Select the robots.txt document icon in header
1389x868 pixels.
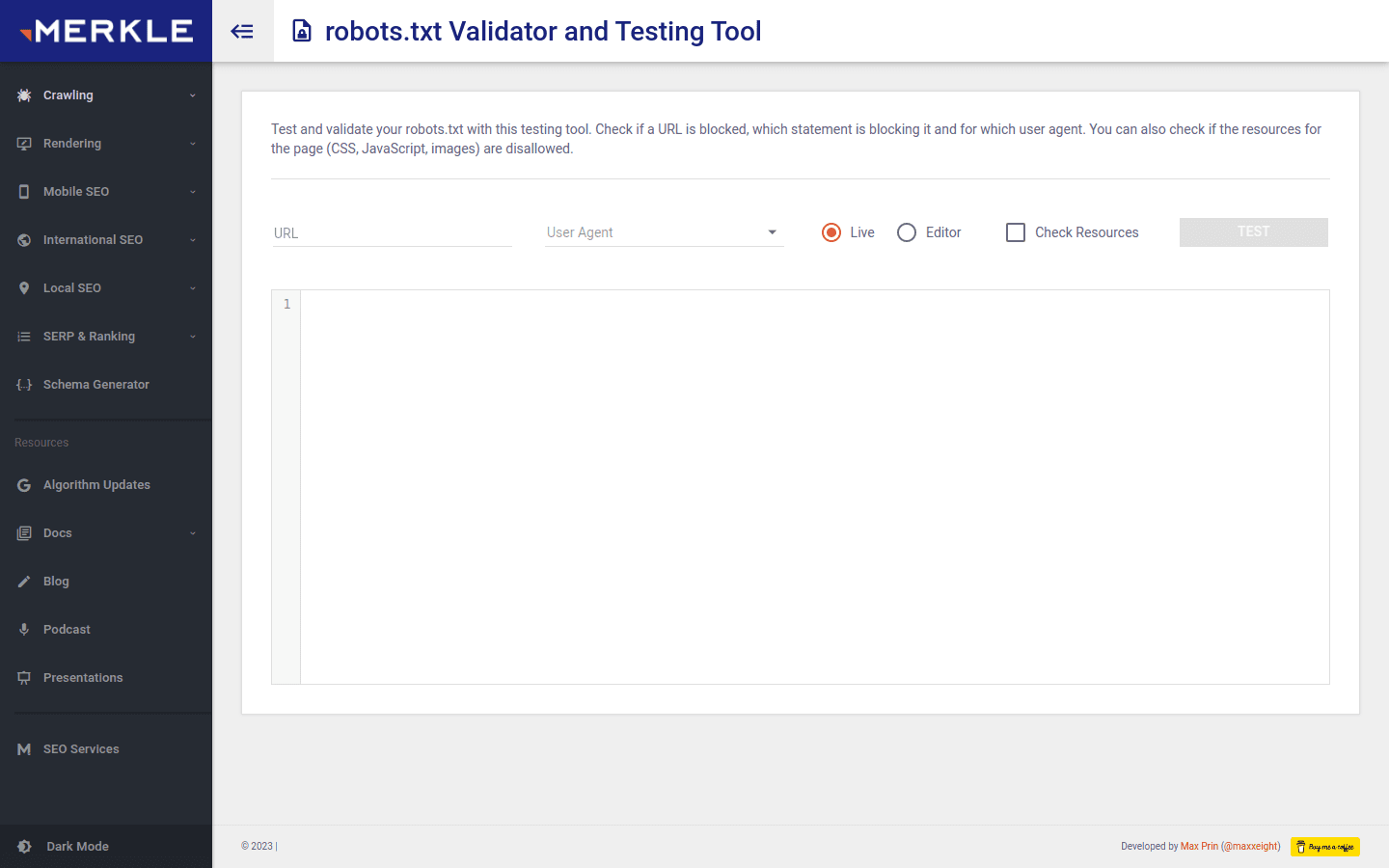click(302, 30)
